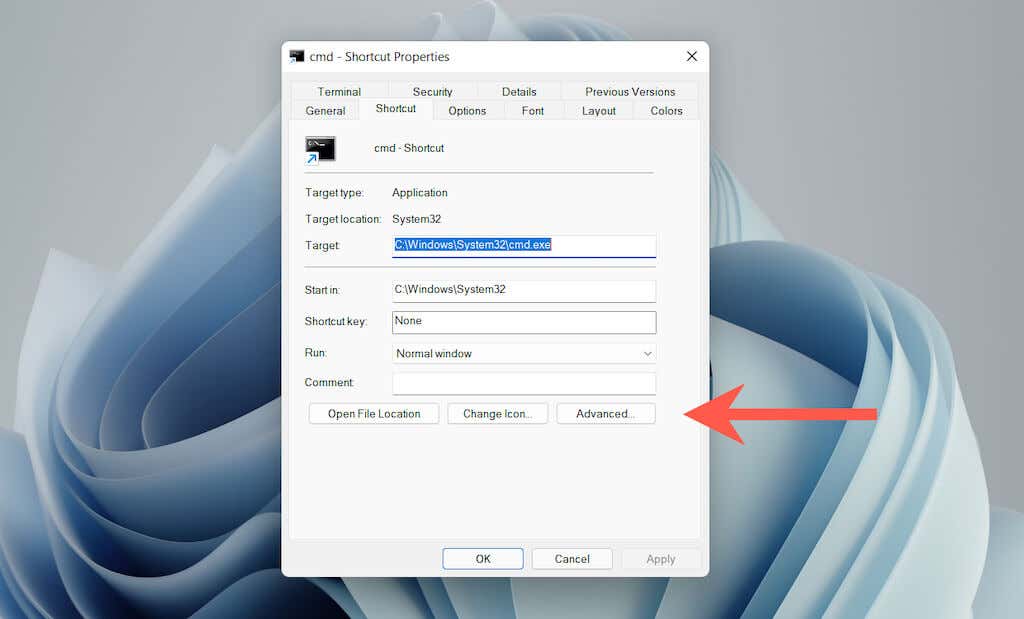Switch to the Terminal tab

pyautogui.click(x=339, y=91)
